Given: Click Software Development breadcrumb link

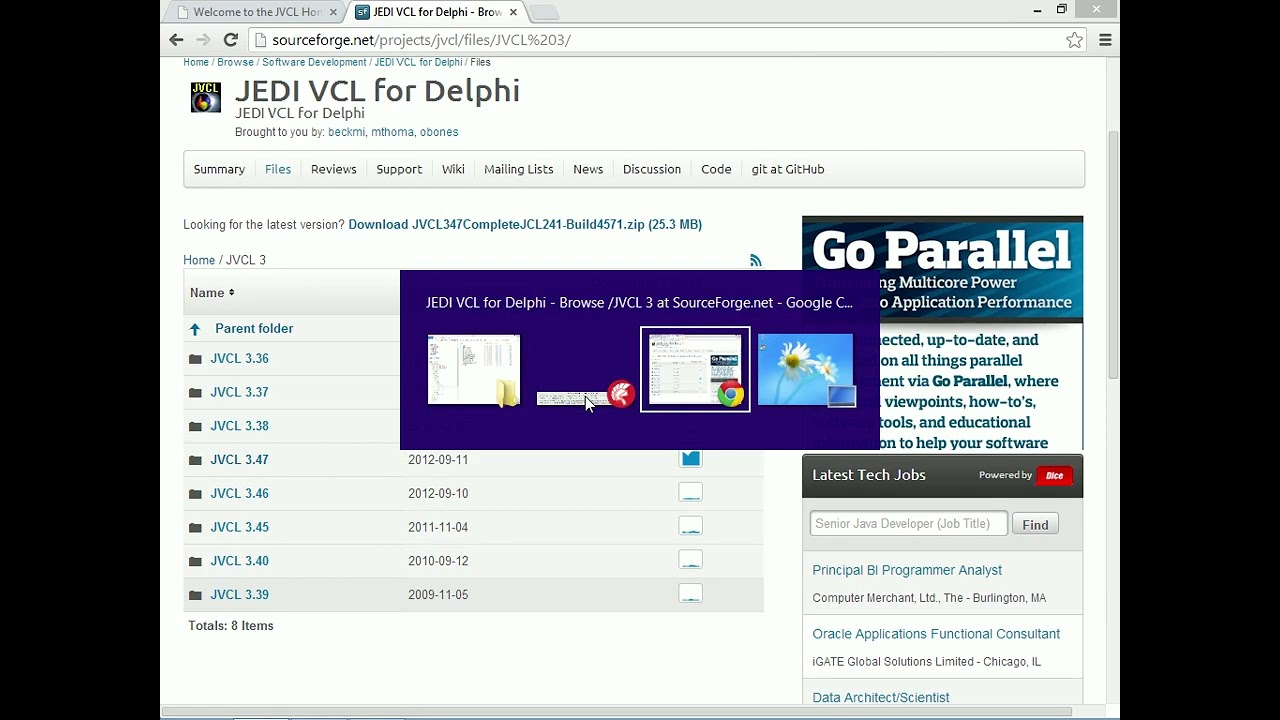Looking at the screenshot, I should click(x=314, y=62).
